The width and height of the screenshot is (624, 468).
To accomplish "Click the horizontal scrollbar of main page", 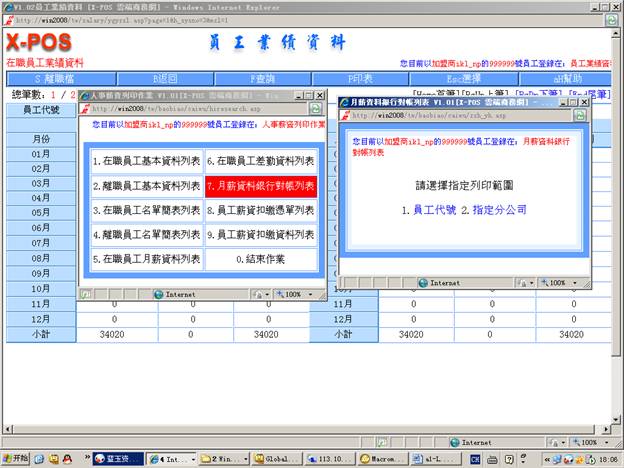I will click(x=300, y=425).
